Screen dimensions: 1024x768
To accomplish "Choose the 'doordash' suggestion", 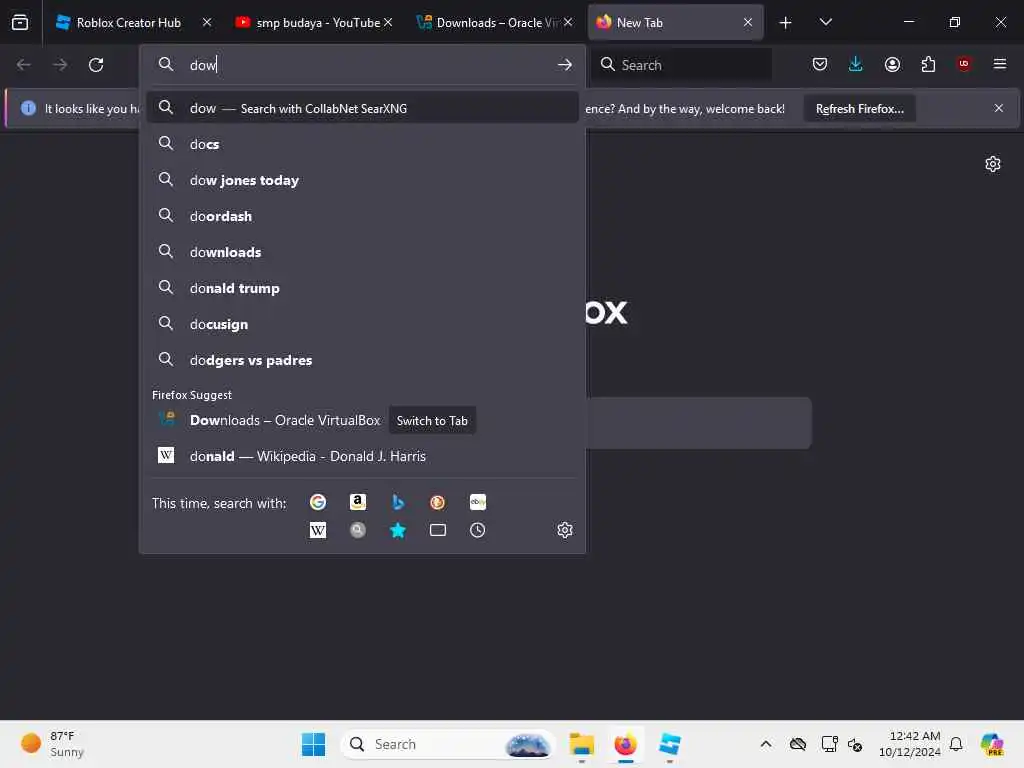I will click(x=362, y=216).
